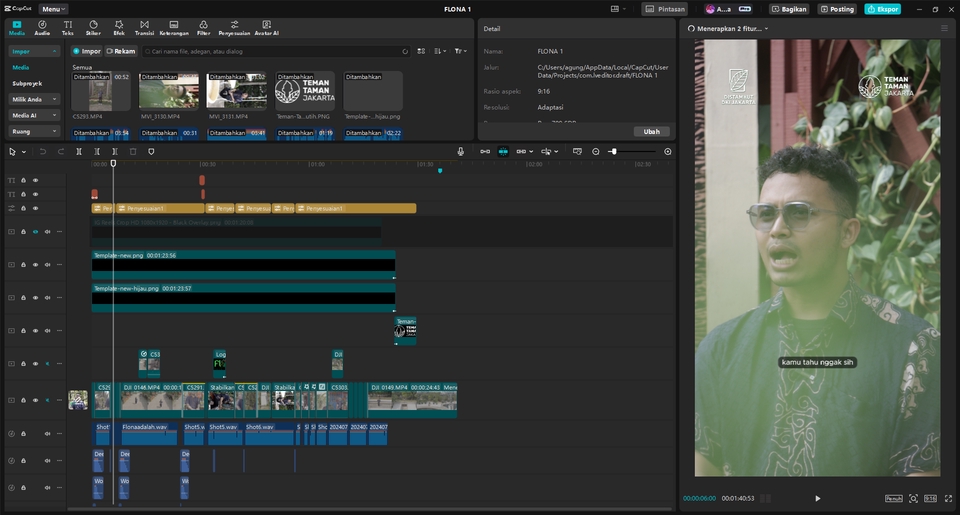960x515 pixels.
Task: Open the selection tool mode dropdown arrow
Action: tap(24, 152)
